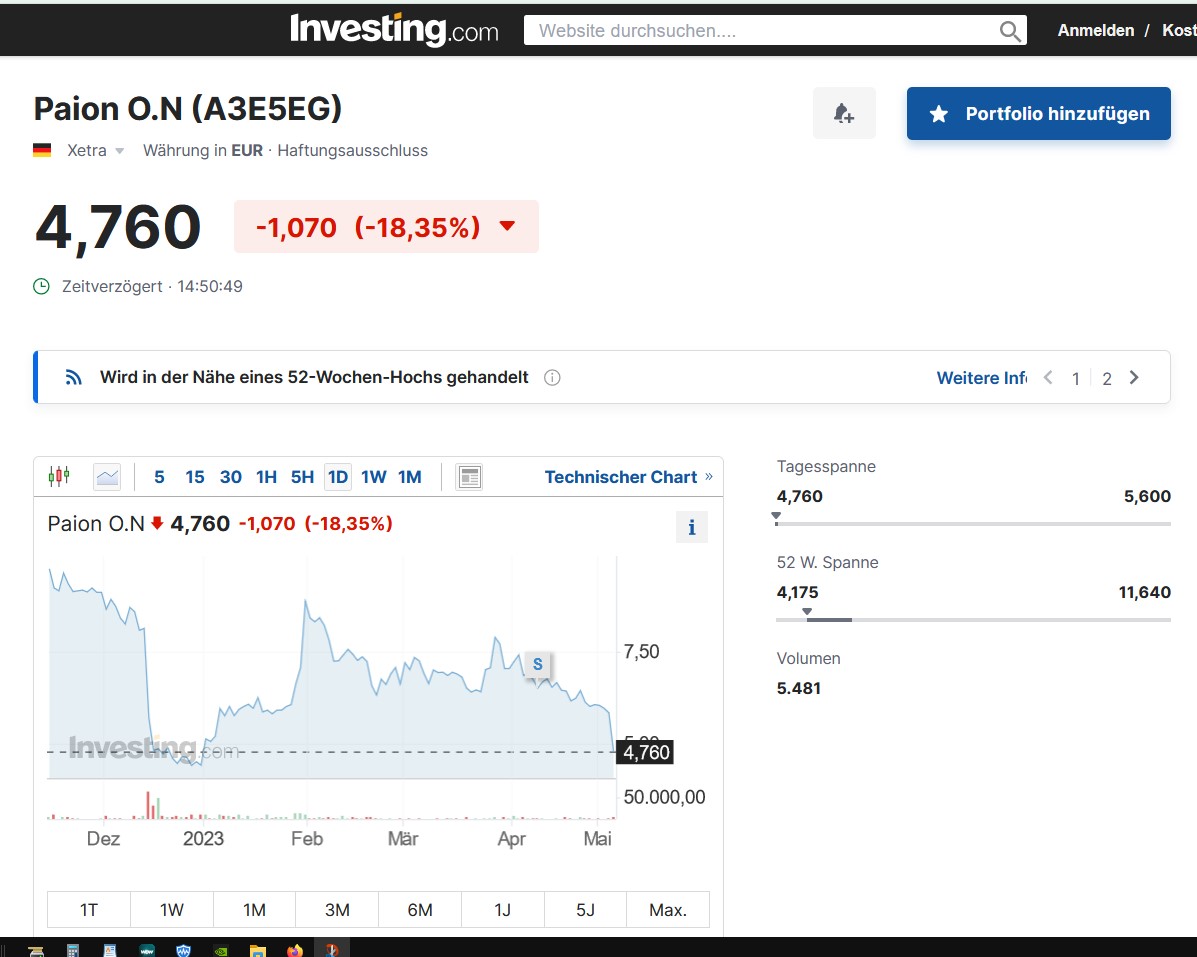Set chart interval to 1W
Screen dimensions: 1197x957
373,477
